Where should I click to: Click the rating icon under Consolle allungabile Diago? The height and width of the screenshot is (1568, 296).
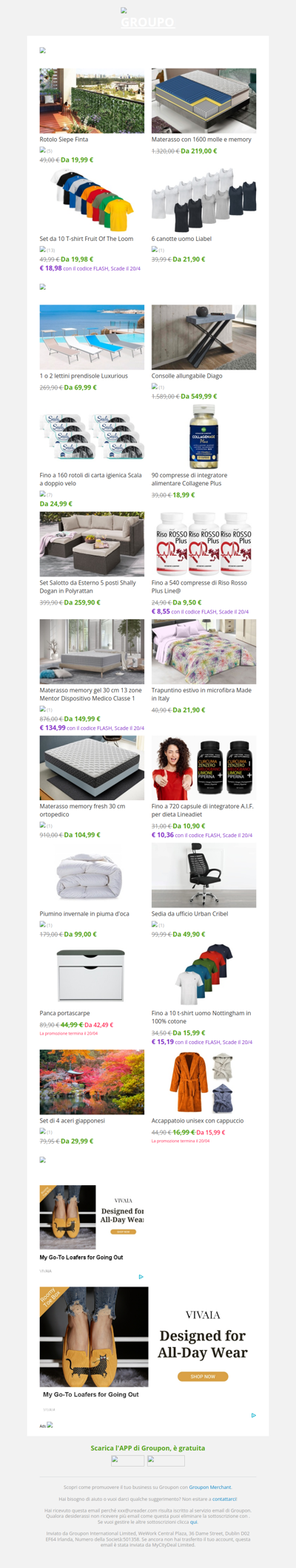click(158, 386)
